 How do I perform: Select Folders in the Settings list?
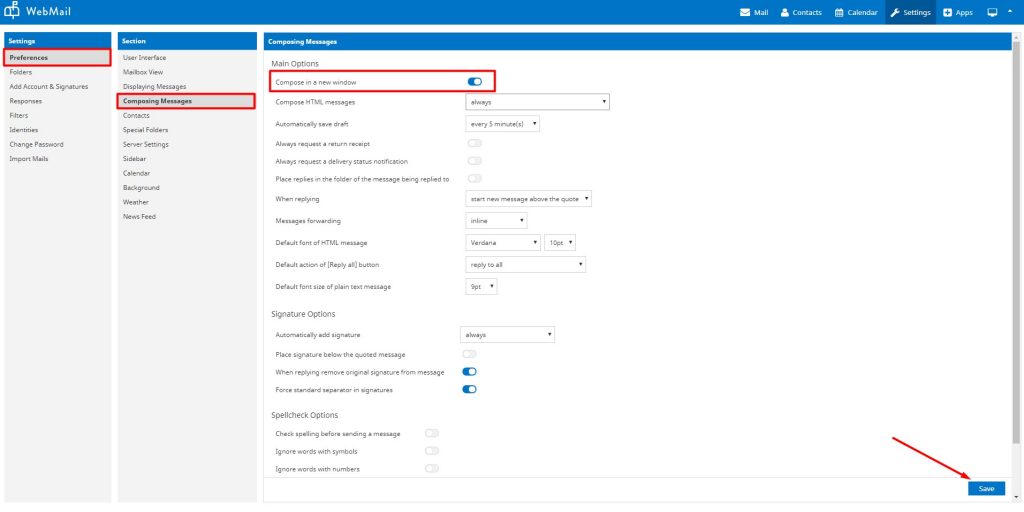(x=21, y=72)
